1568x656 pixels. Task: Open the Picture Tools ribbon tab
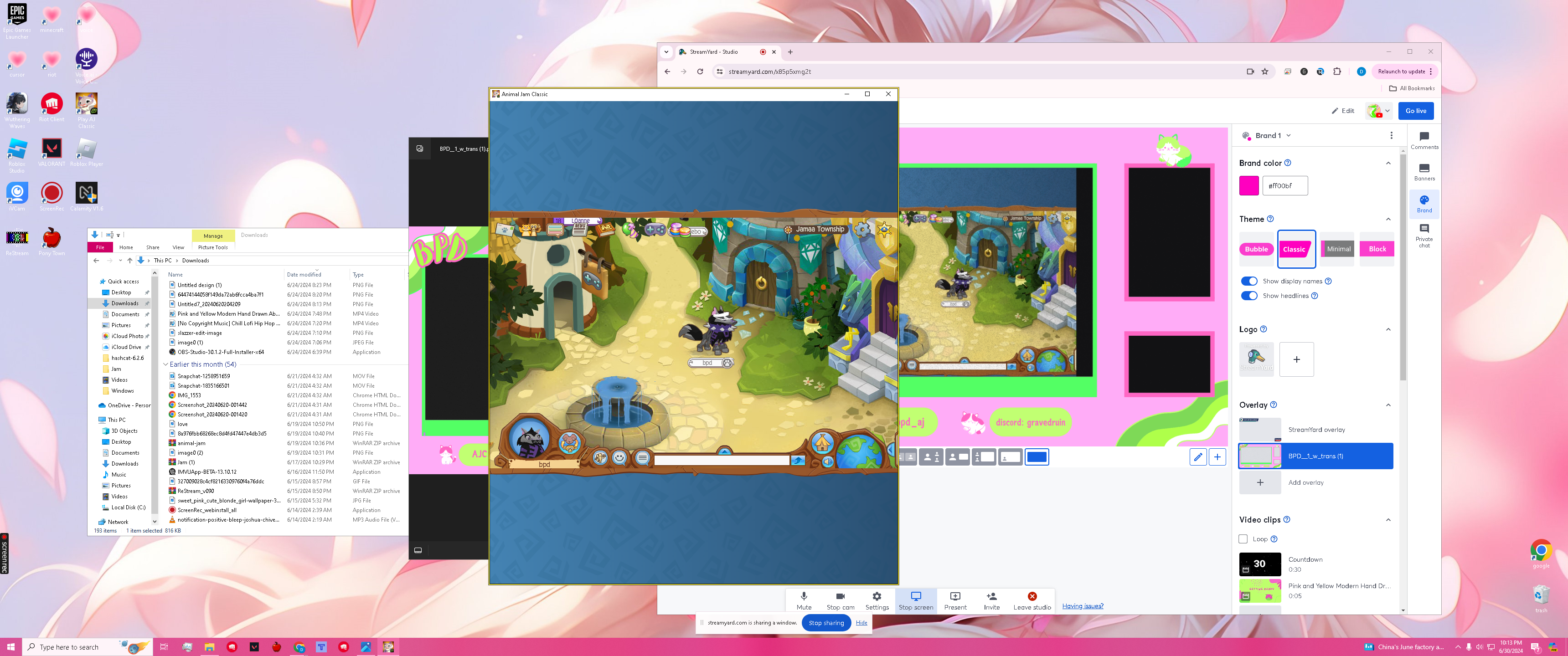pyautogui.click(x=213, y=248)
